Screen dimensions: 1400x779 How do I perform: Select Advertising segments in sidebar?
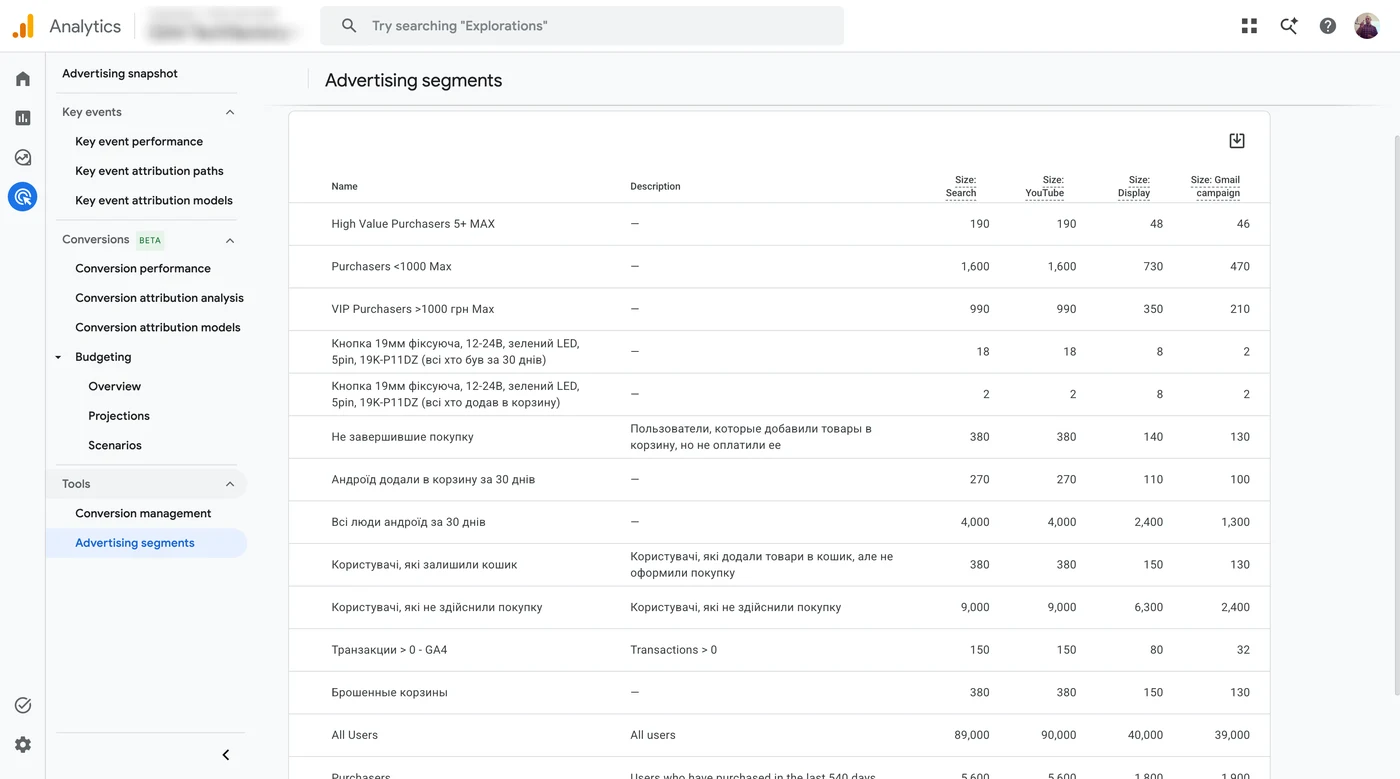tap(146, 543)
